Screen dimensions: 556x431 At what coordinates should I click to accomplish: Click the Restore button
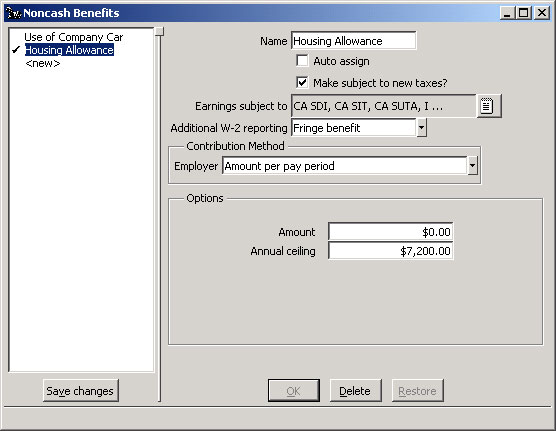[x=417, y=391]
